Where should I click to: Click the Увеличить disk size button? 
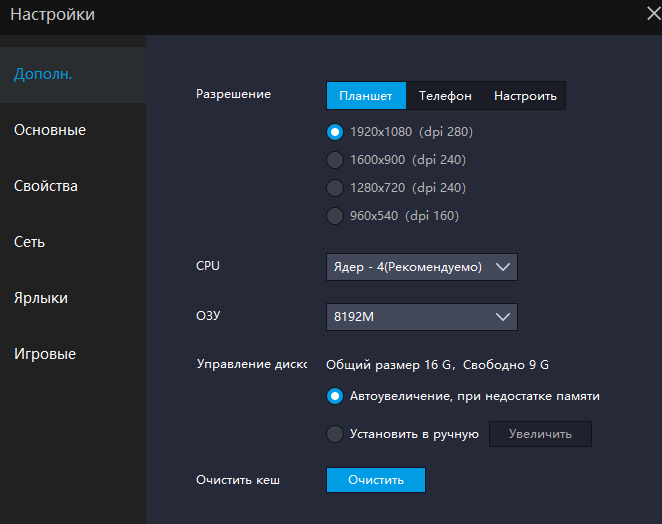(540, 434)
